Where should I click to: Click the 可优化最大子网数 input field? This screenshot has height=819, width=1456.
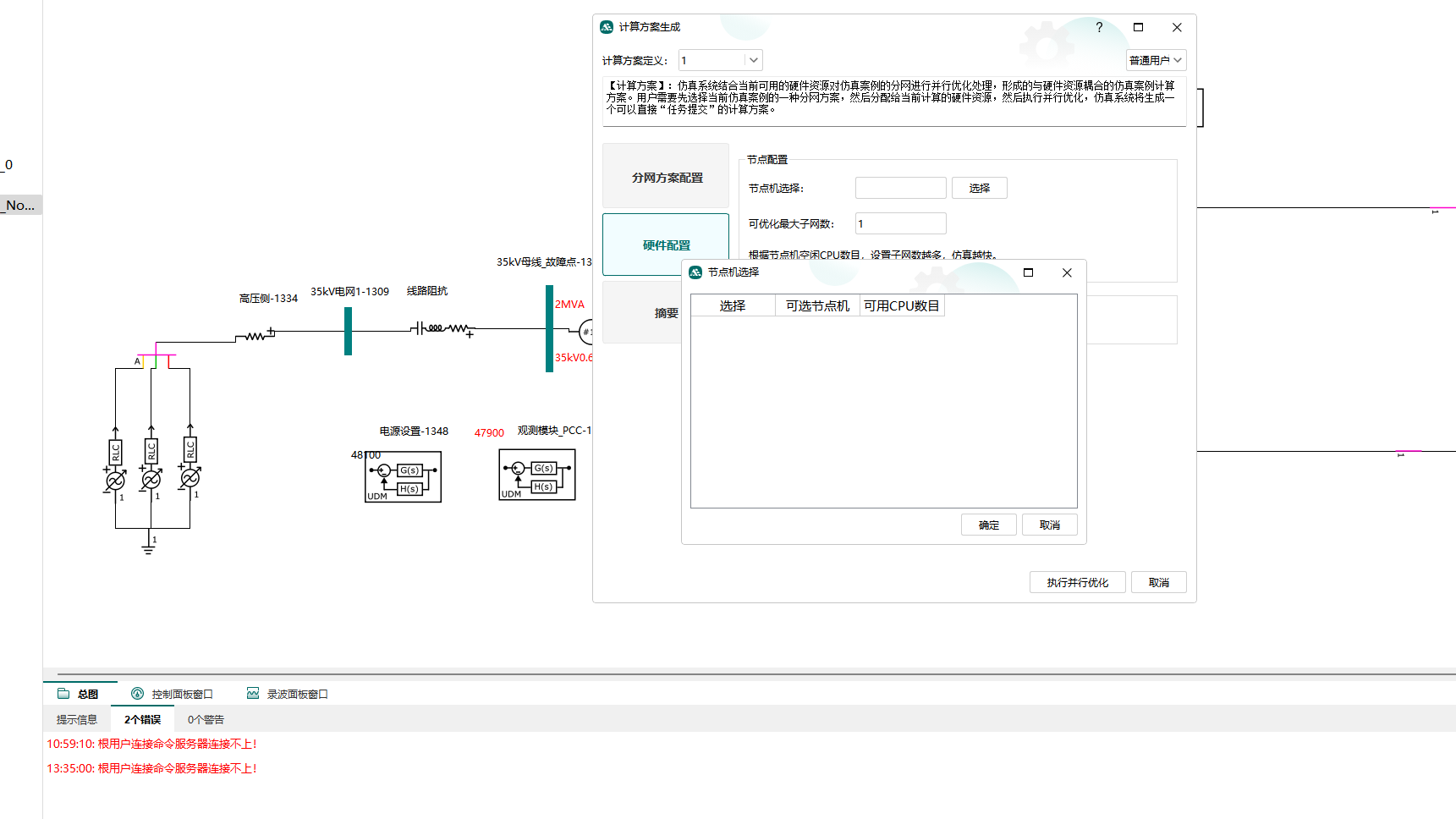[x=900, y=223]
